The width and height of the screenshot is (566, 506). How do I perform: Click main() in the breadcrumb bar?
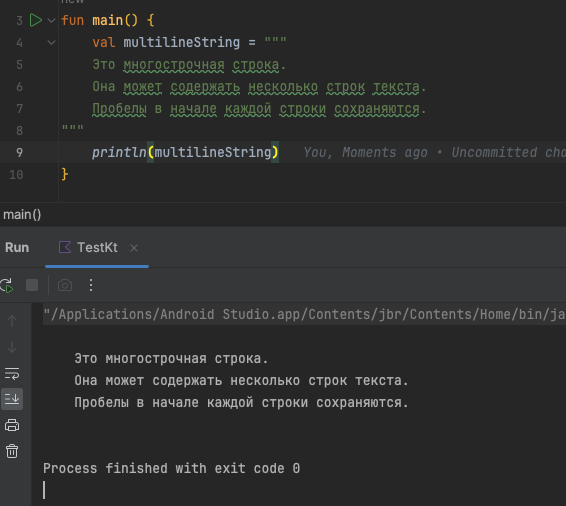22,215
